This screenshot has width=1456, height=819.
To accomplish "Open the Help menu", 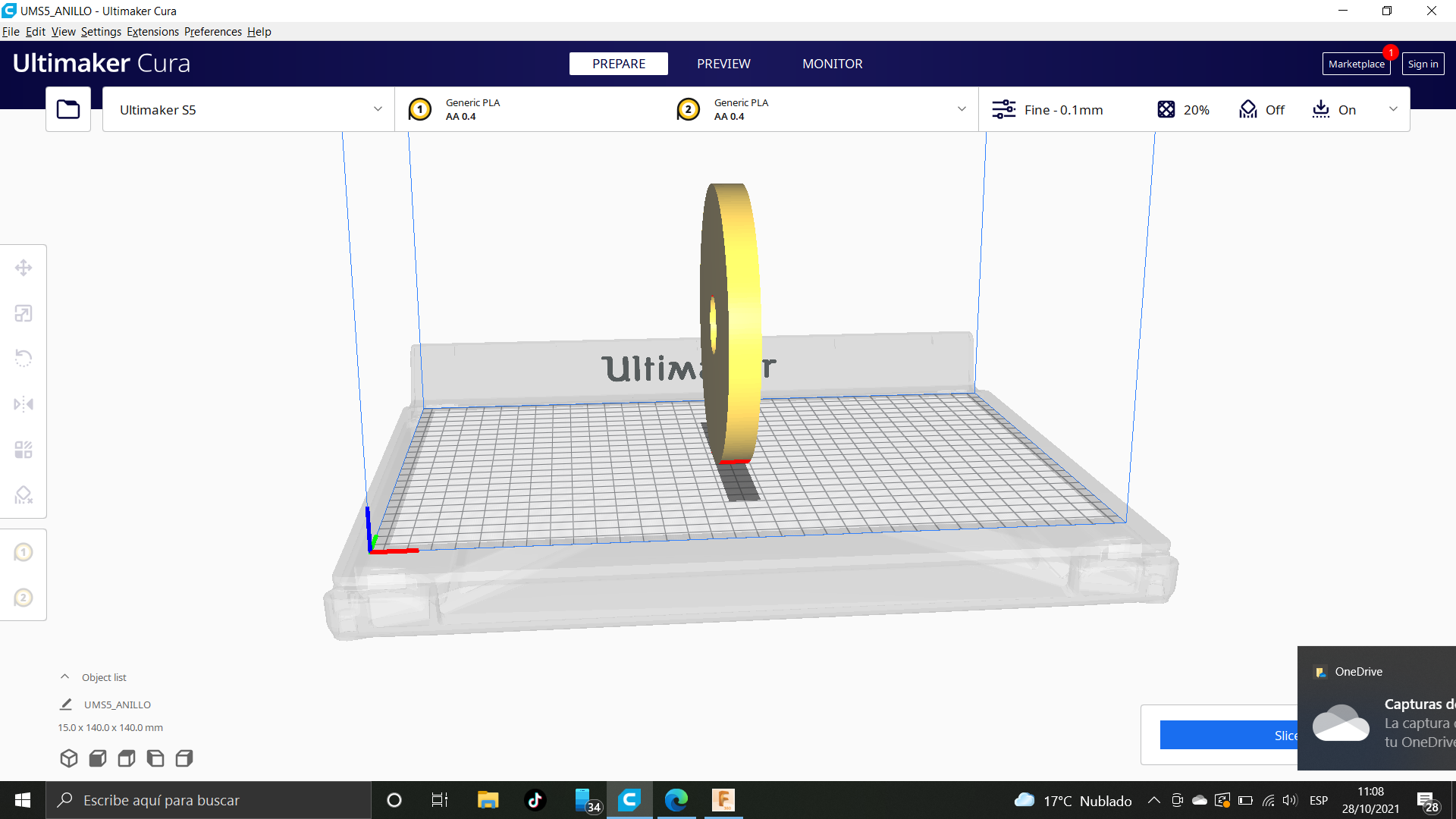I will pos(259,31).
